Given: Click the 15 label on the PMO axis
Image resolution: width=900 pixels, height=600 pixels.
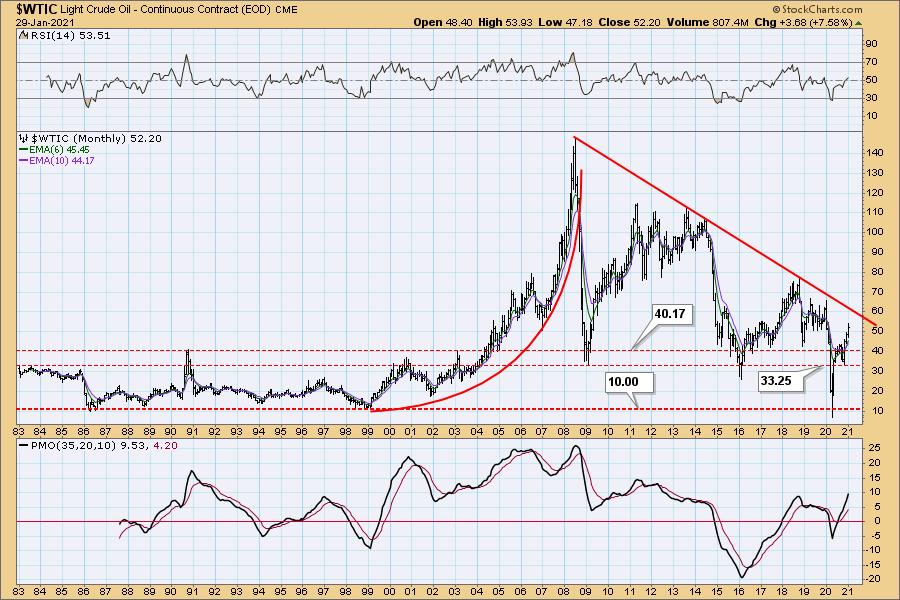Looking at the screenshot, I should click(875, 477).
